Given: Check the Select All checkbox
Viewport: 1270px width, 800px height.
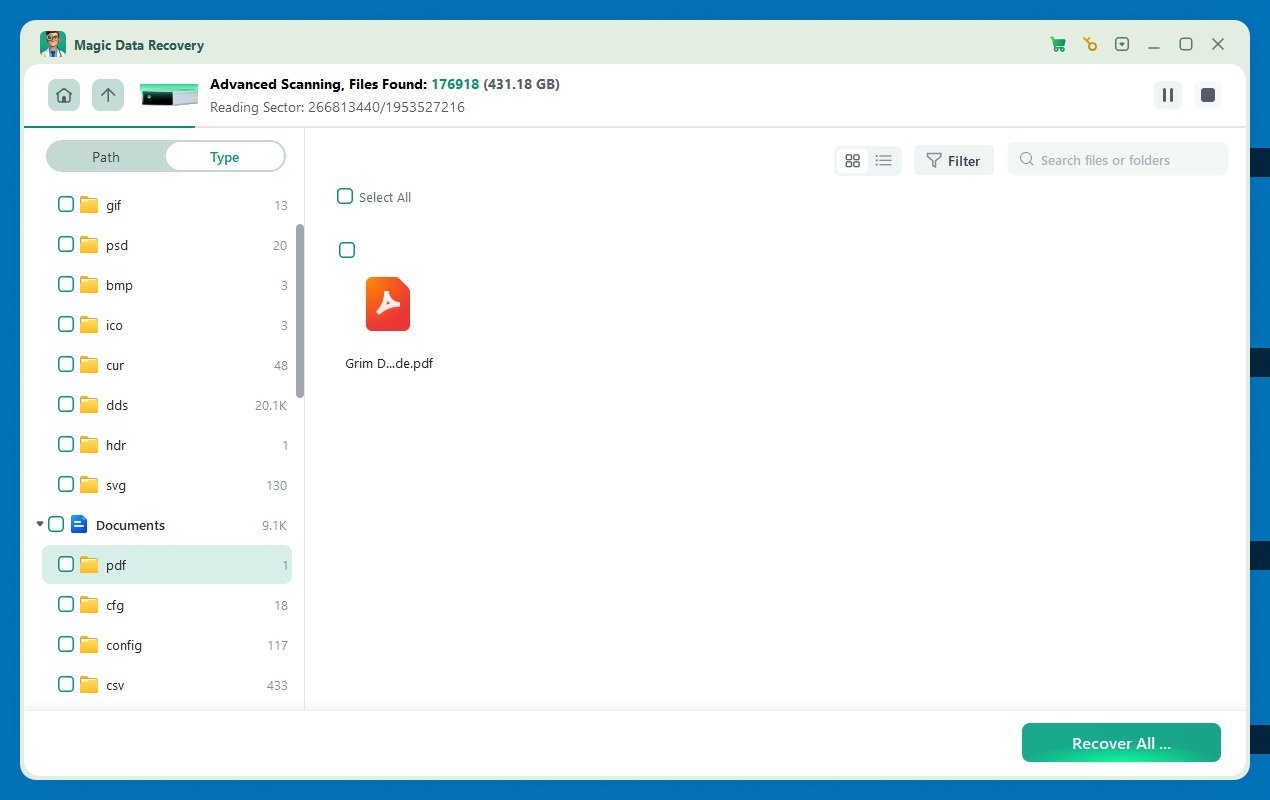Looking at the screenshot, I should (x=345, y=197).
